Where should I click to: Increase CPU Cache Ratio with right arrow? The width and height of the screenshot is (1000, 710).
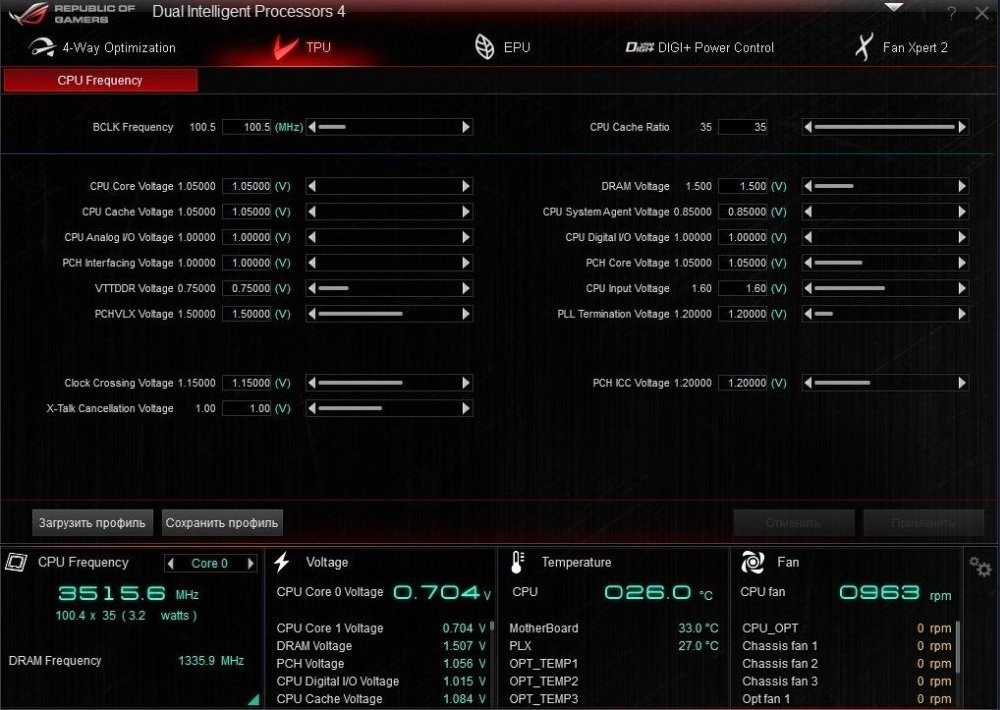pos(962,127)
